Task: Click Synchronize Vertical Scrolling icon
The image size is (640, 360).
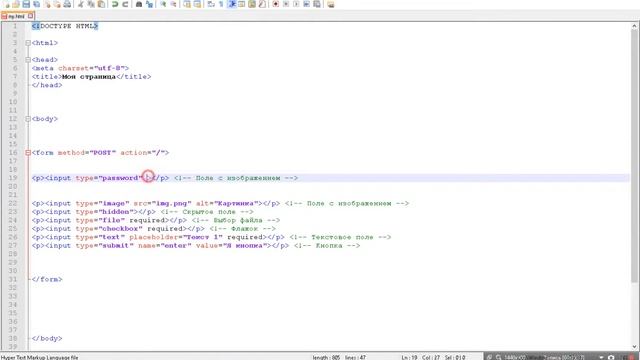Action: coord(187,4)
